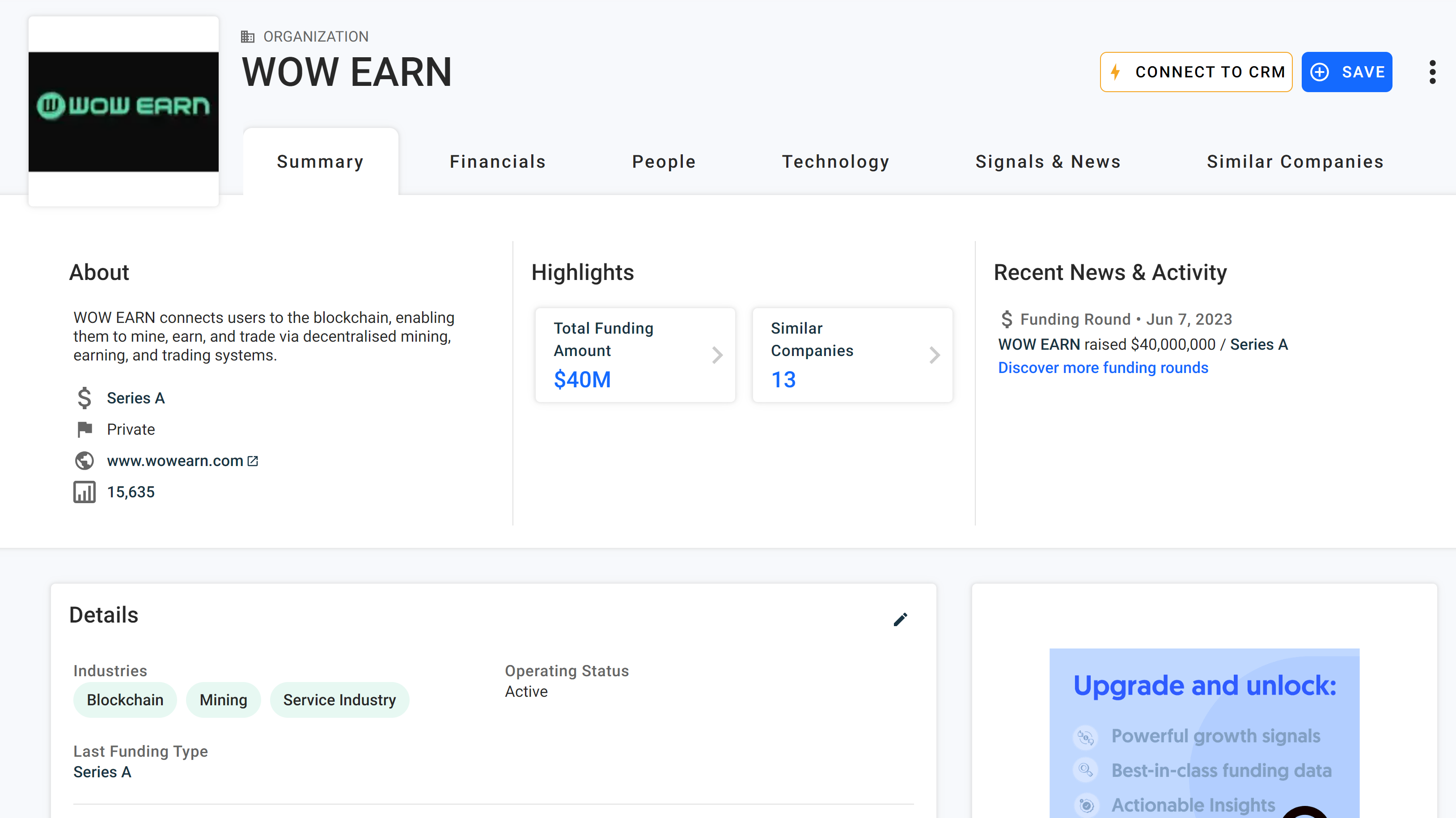
Task: Click the Connect to CRM button
Action: pyautogui.click(x=1196, y=72)
